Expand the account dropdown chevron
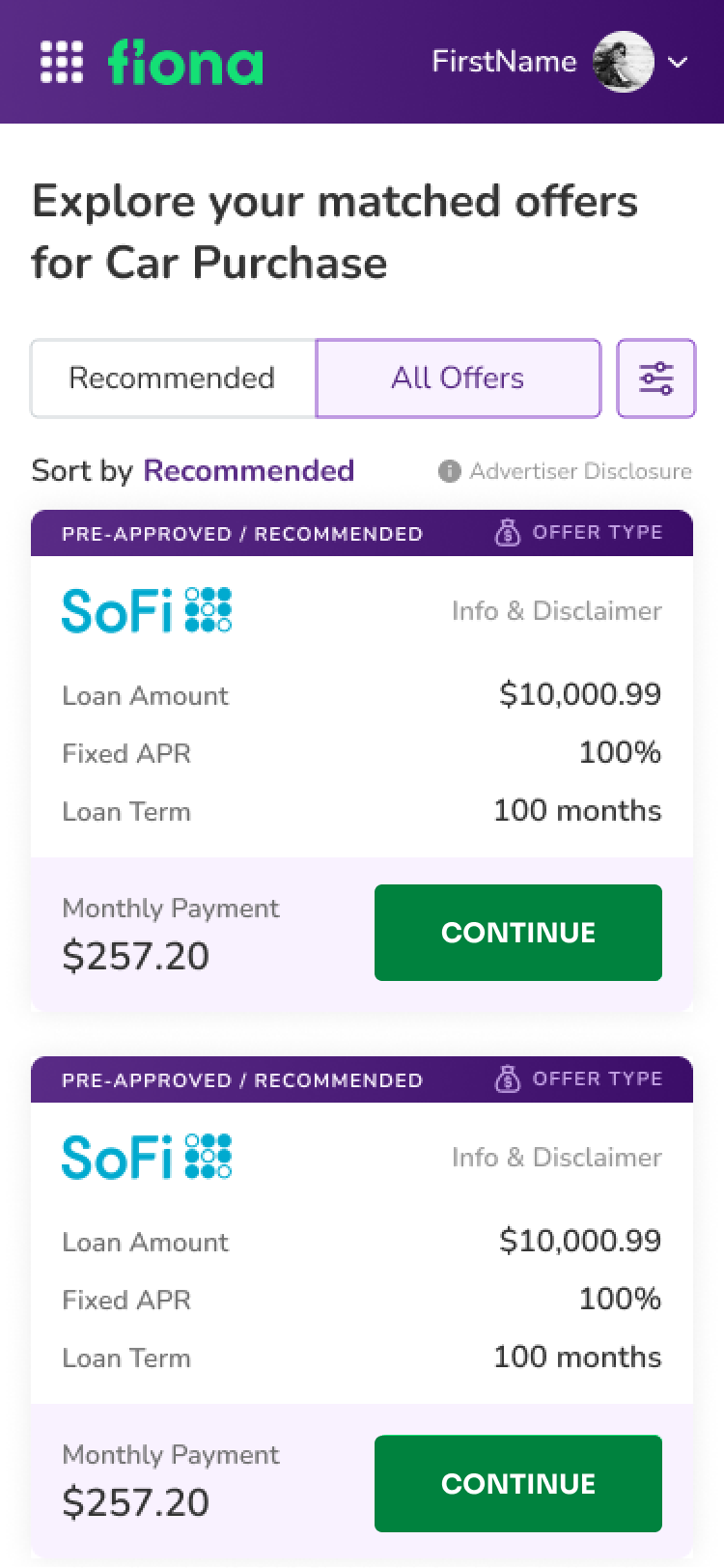 679,62
